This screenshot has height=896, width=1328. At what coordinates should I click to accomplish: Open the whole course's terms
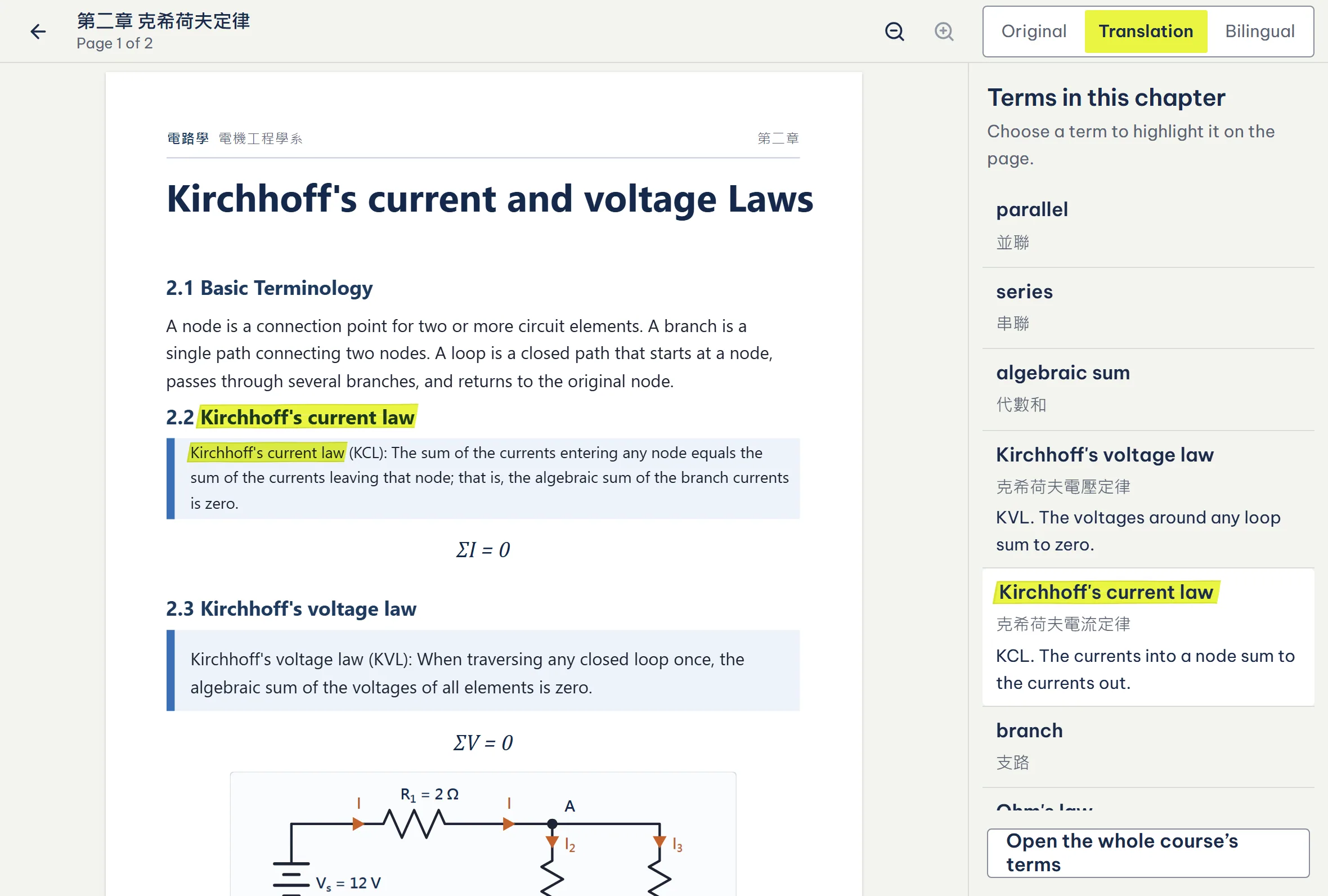(x=1148, y=853)
